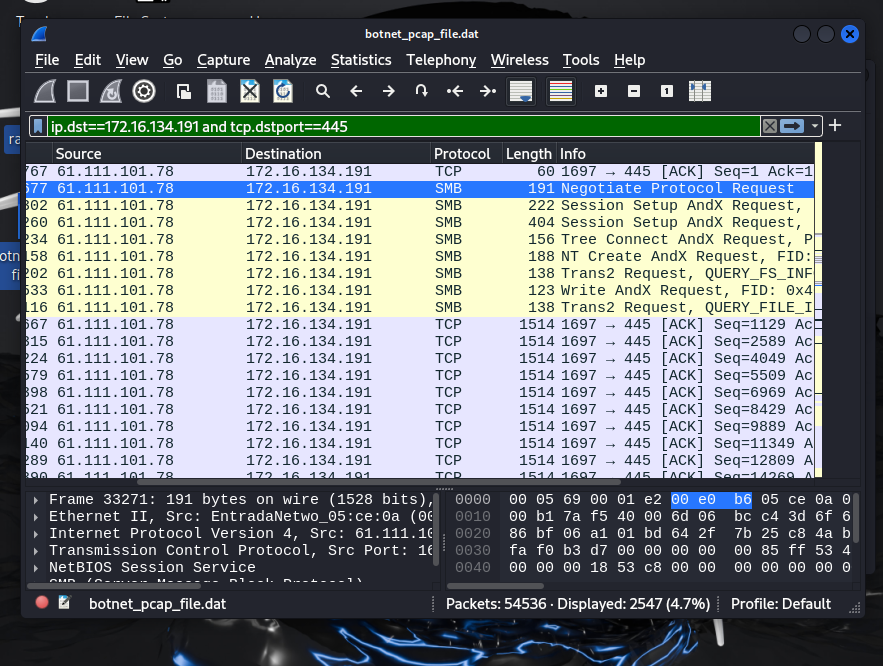The width and height of the screenshot is (883, 666).
Task: Click the display filter input field
Action: [x=400, y=126]
